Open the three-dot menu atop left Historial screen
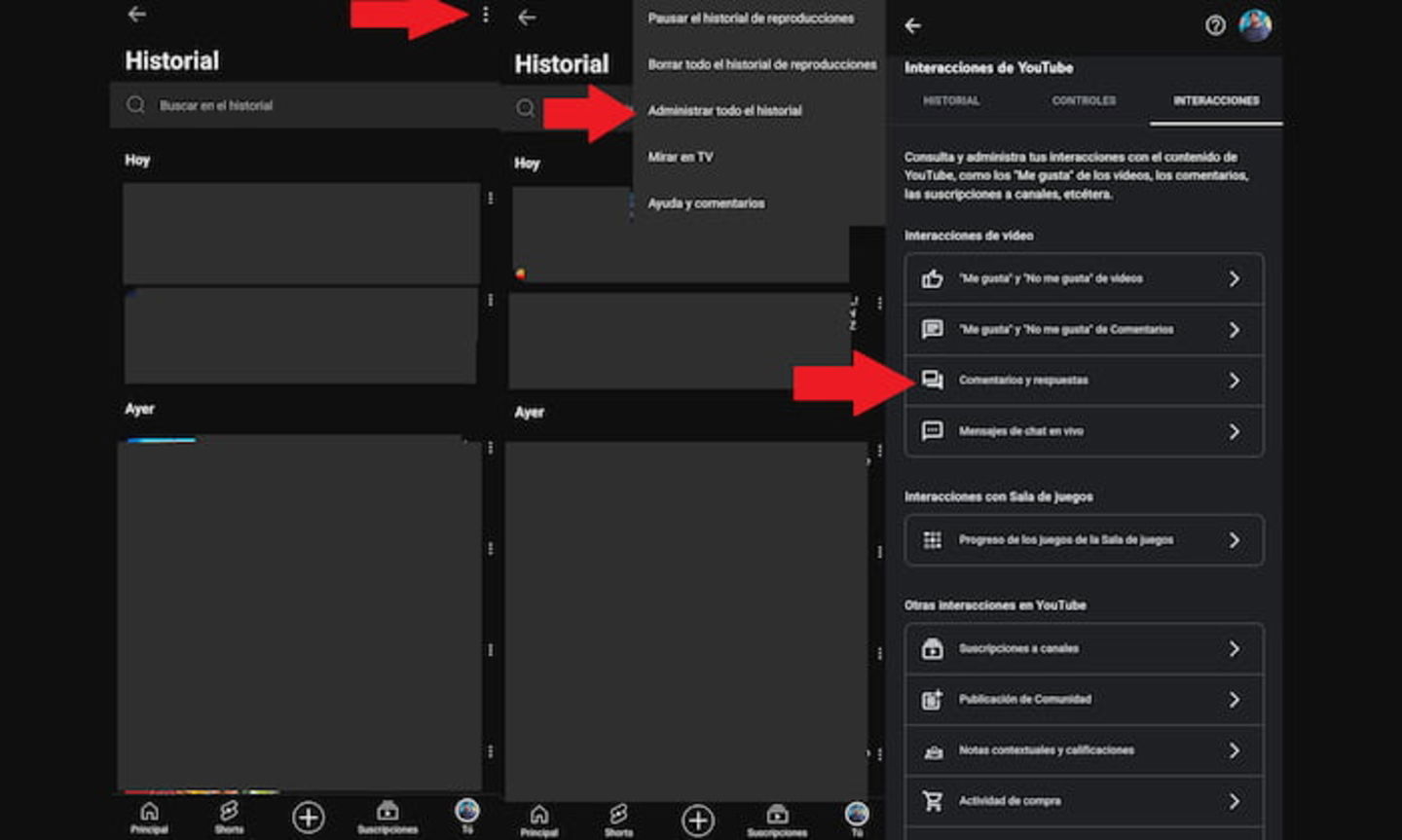Image resolution: width=1402 pixels, height=840 pixels. (x=485, y=15)
